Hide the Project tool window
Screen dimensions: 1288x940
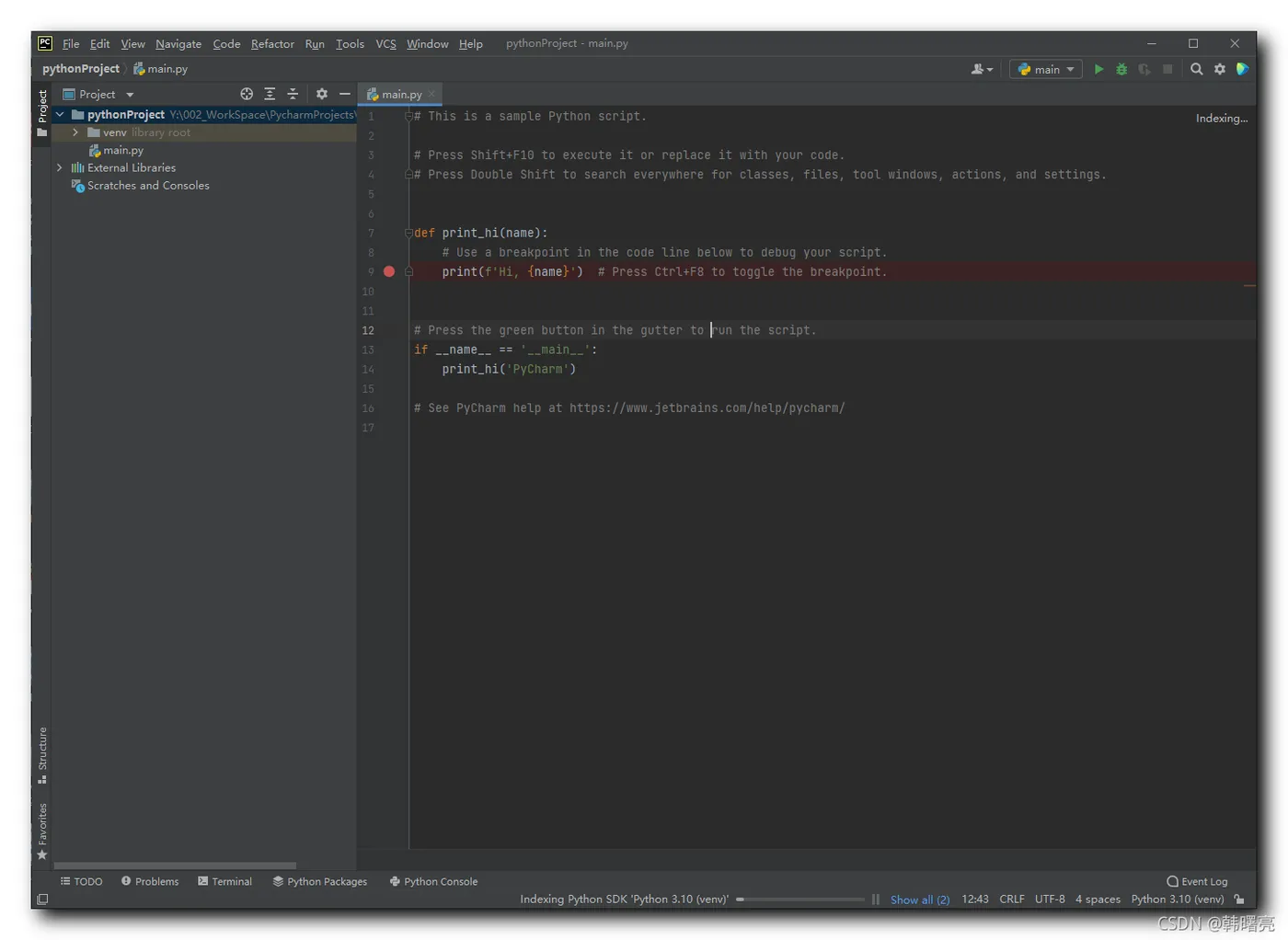tap(345, 94)
